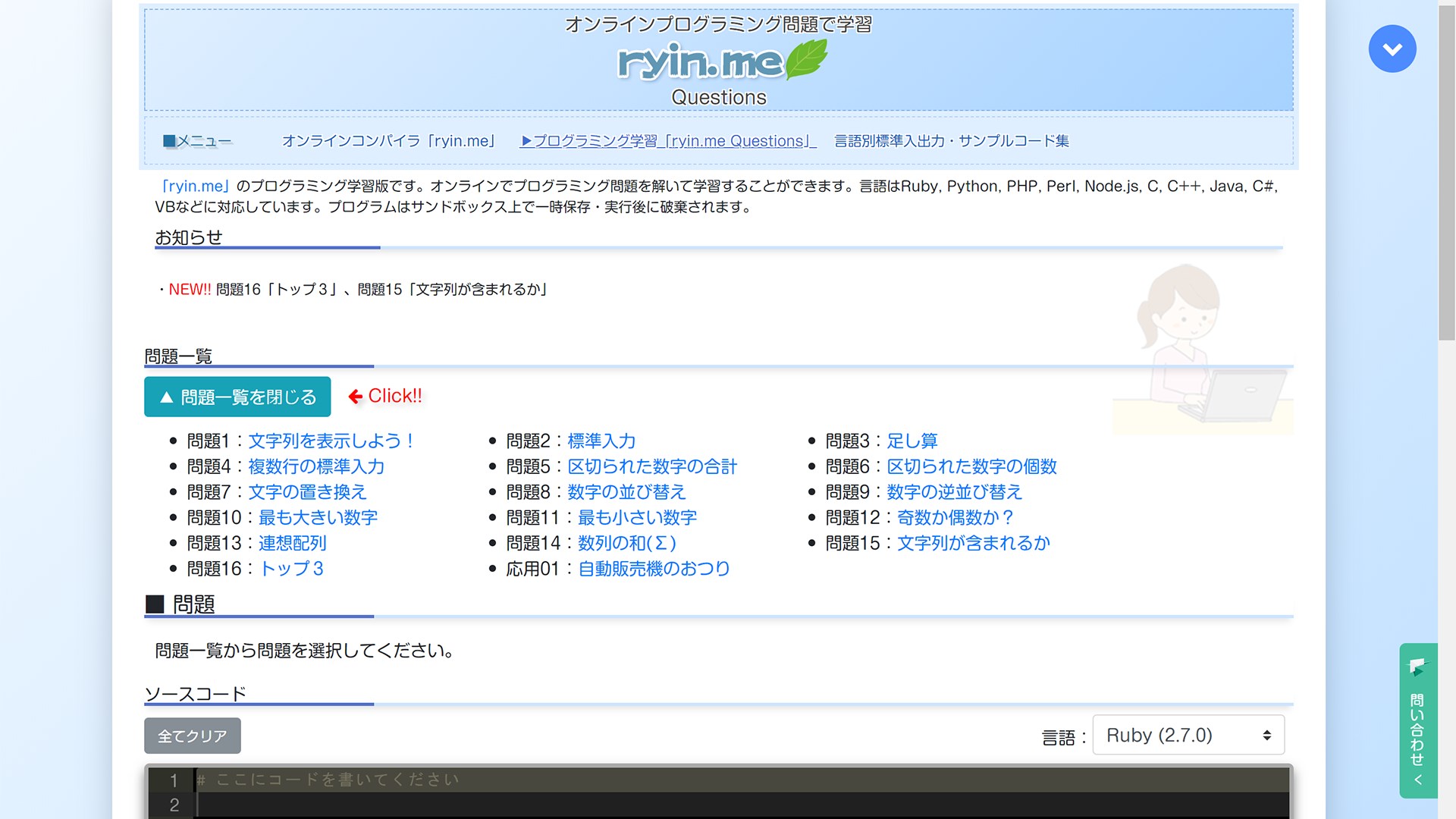The height and width of the screenshot is (819, 1456).
Task: Open 言語別標準入出力・サンプルコード集 menu item
Action: click(x=951, y=141)
